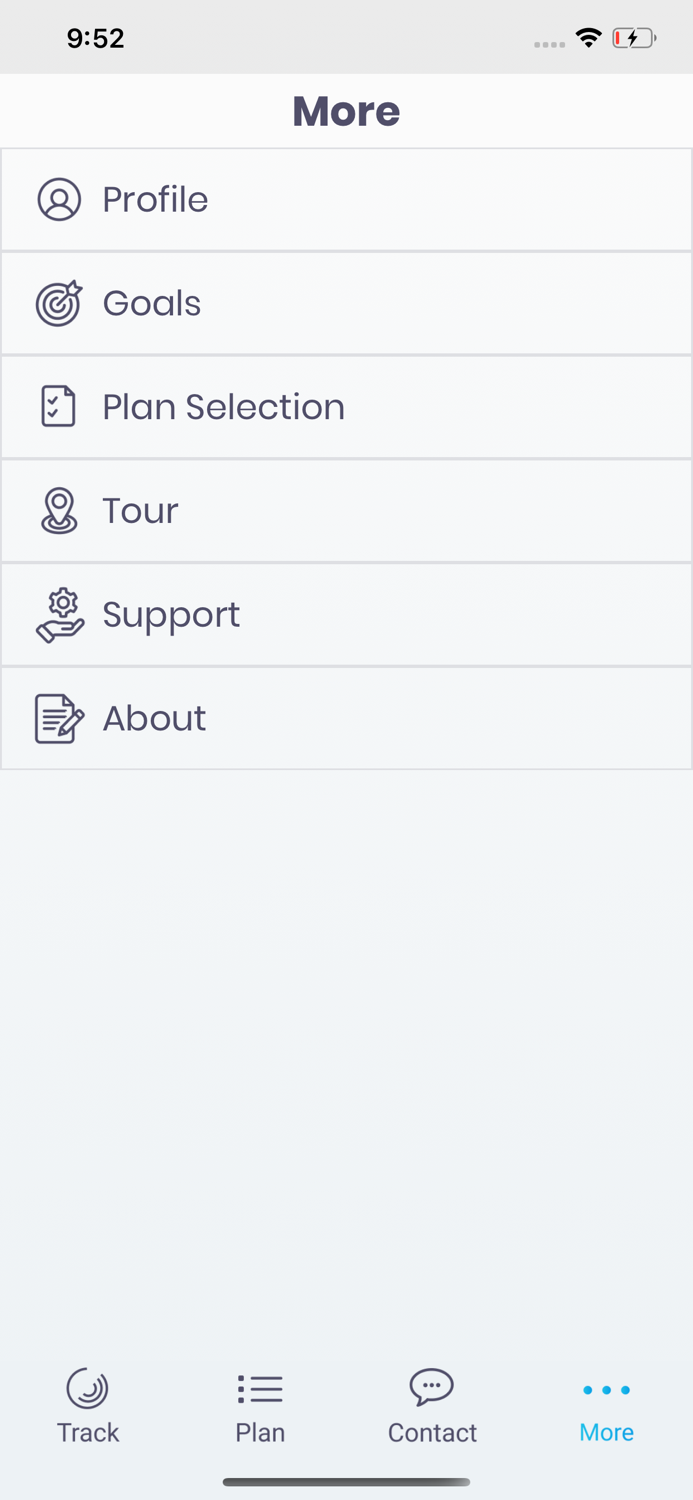Select the Profile avatar icon

click(60, 199)
